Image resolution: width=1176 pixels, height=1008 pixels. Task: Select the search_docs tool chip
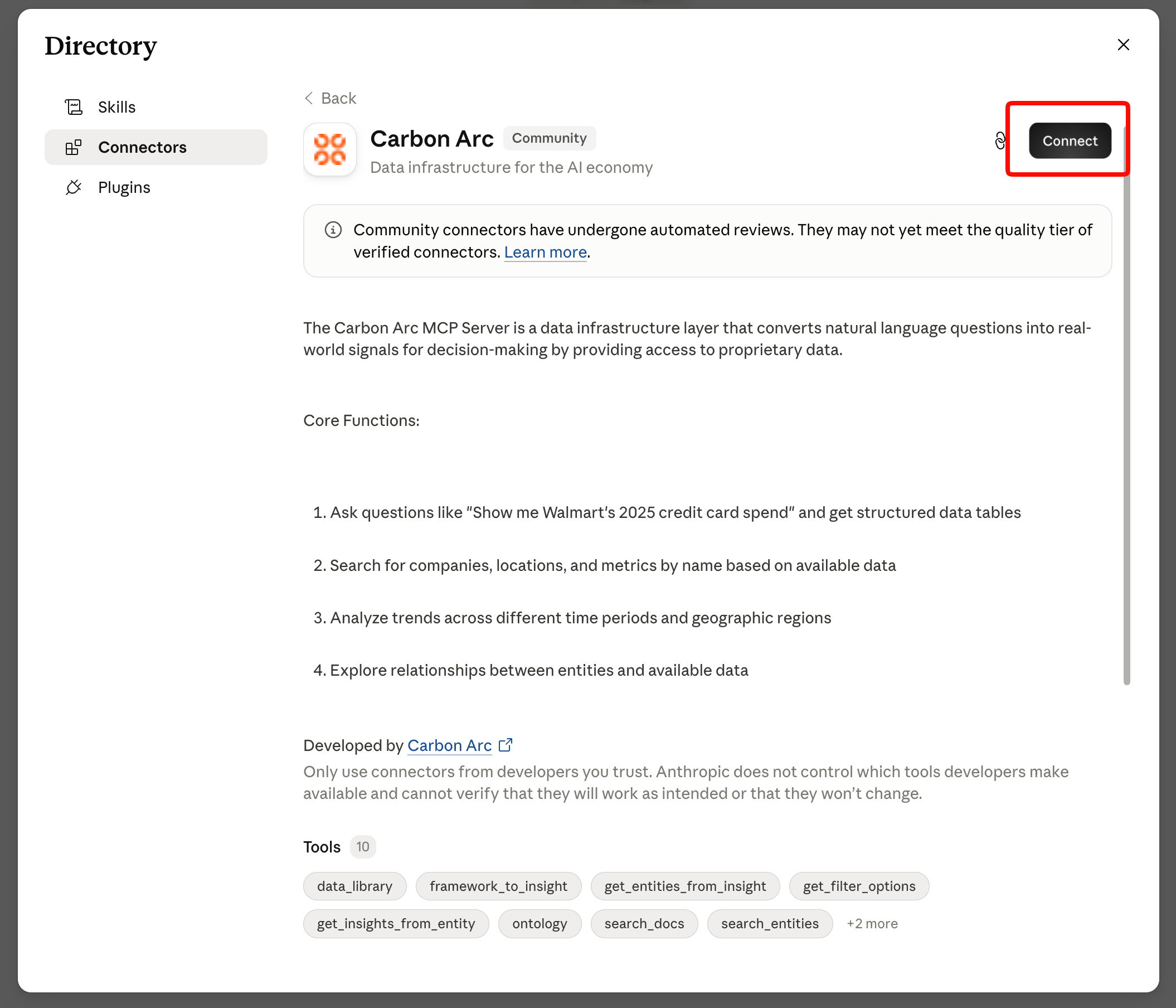(x=644, y=924)
